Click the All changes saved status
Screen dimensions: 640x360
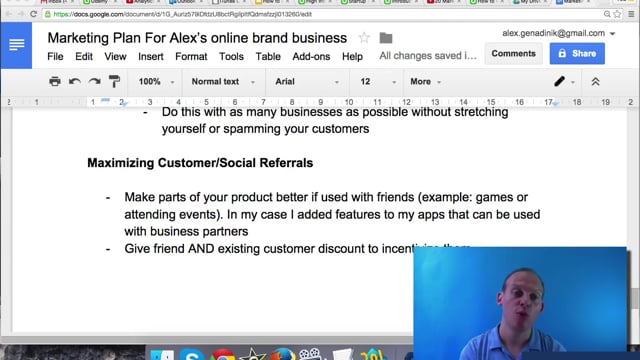click(x=428, y=56)
